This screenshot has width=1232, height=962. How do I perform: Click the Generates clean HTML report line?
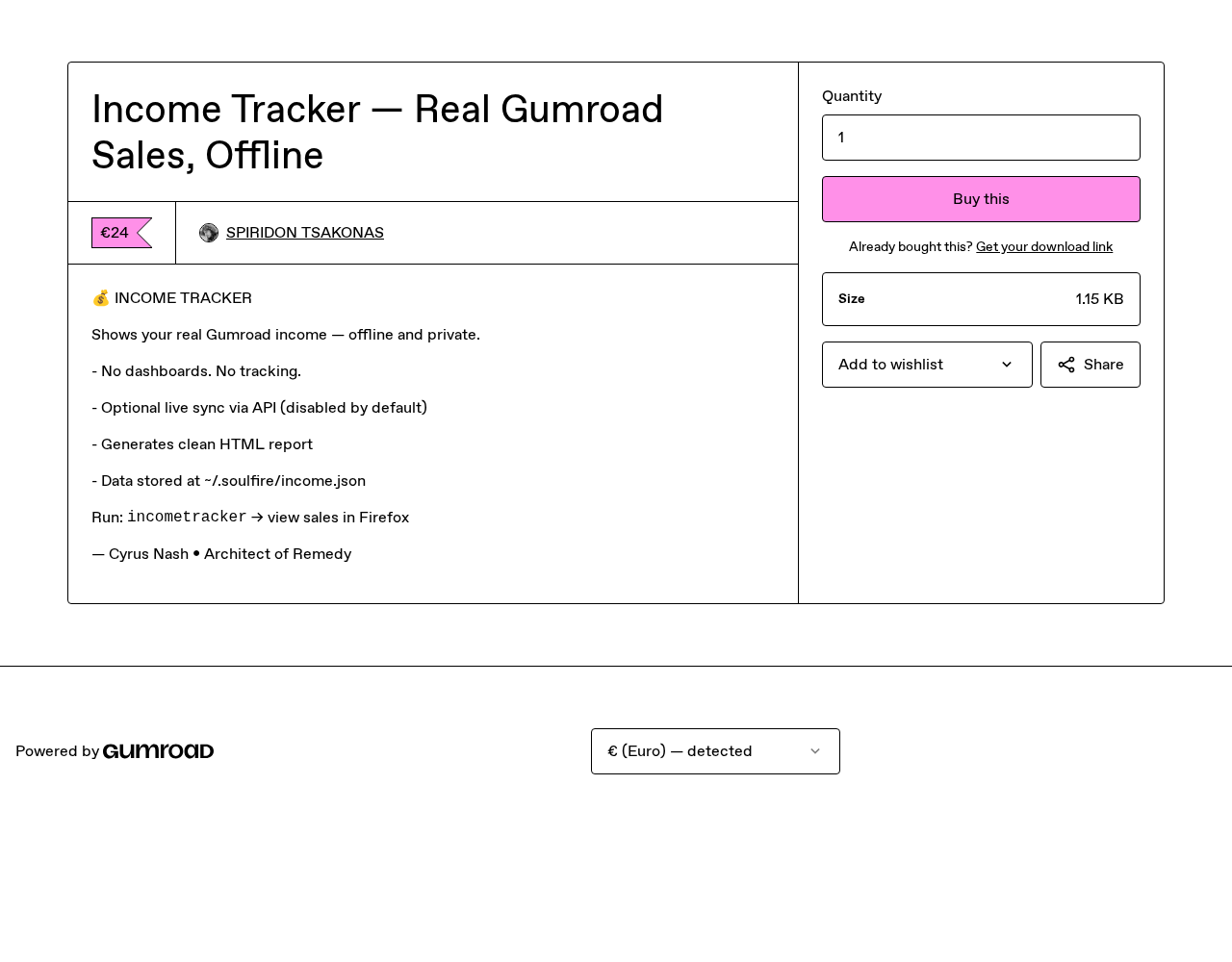pos(202,444)
